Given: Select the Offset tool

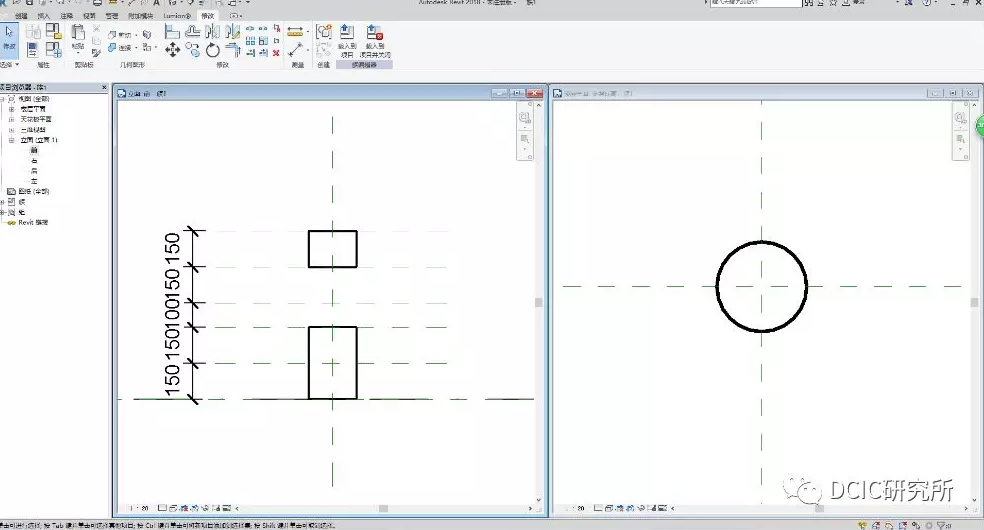Looking at the screenshot, I should (193, 31).
